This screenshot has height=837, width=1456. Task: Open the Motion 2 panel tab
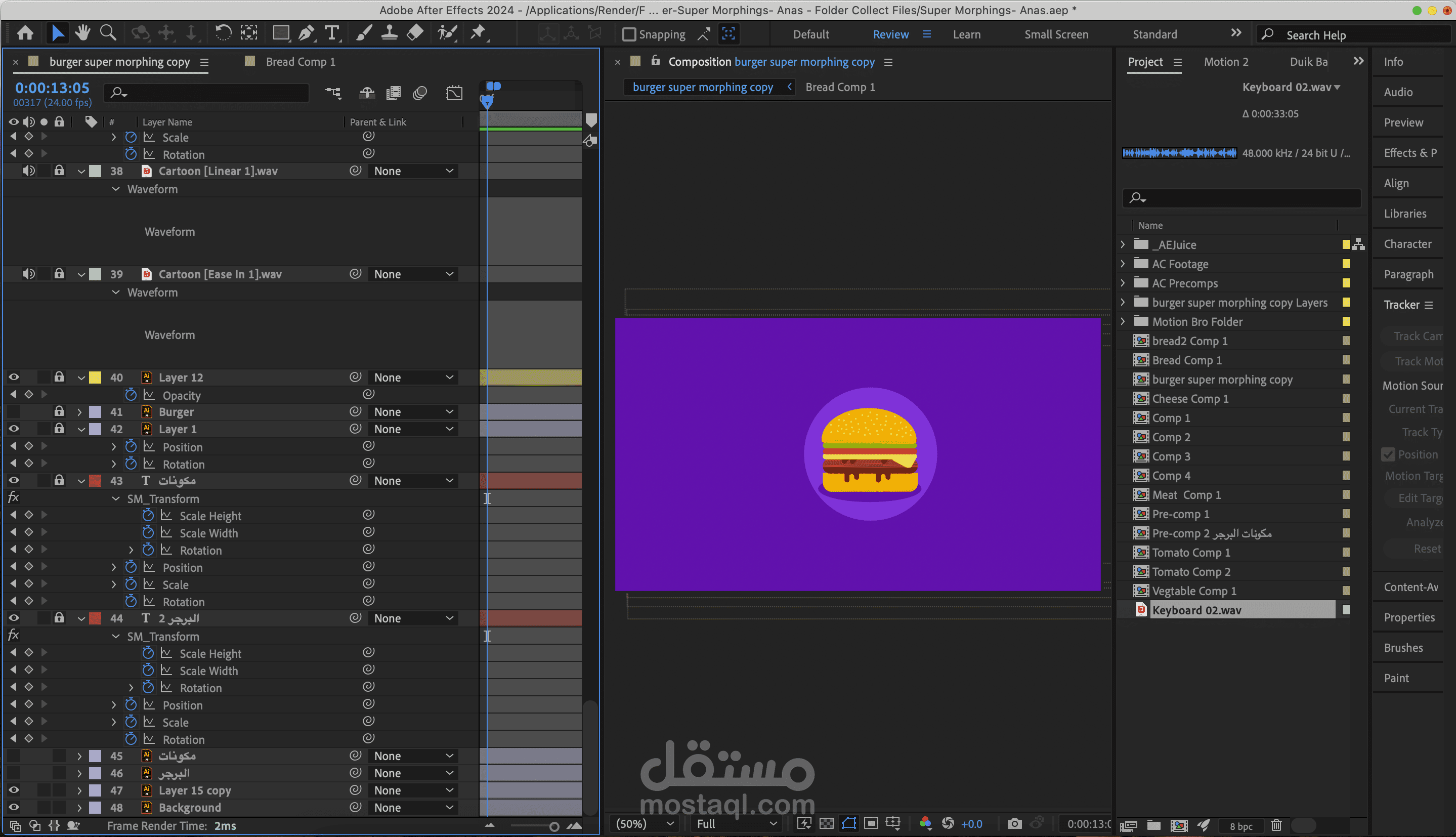click(1226, 62)
